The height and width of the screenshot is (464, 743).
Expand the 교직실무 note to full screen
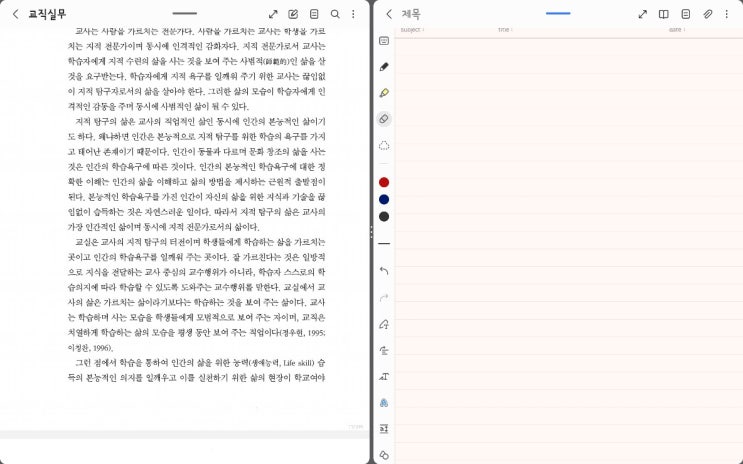[x=273, y=14]
